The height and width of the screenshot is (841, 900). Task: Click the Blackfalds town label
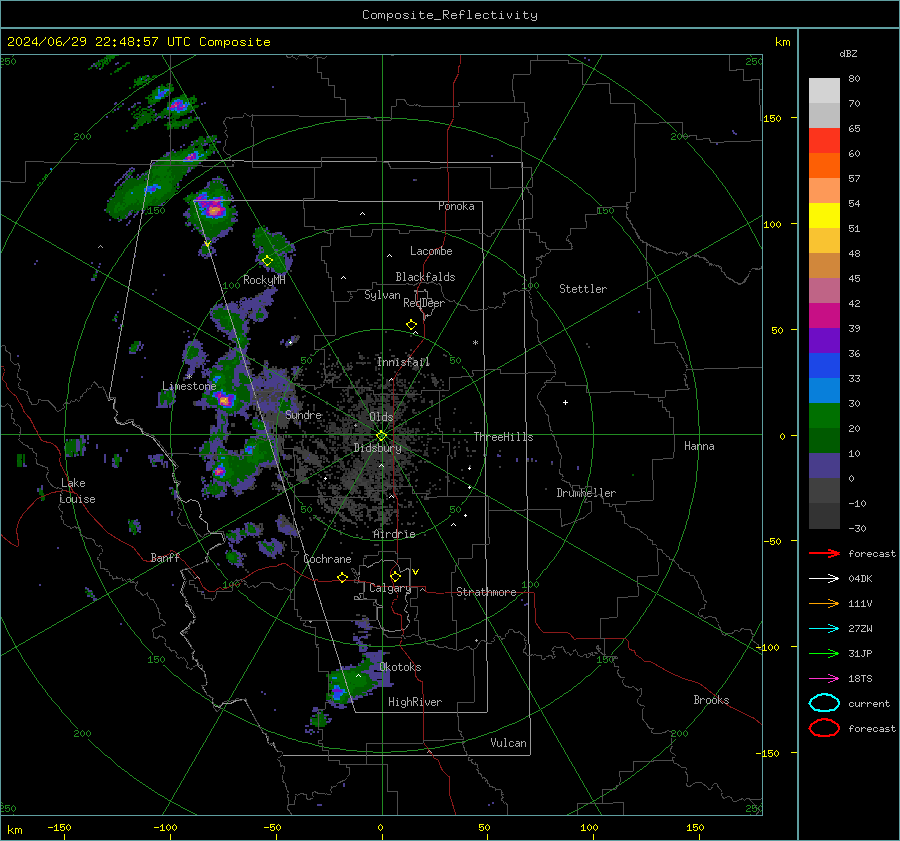[425, 277]
